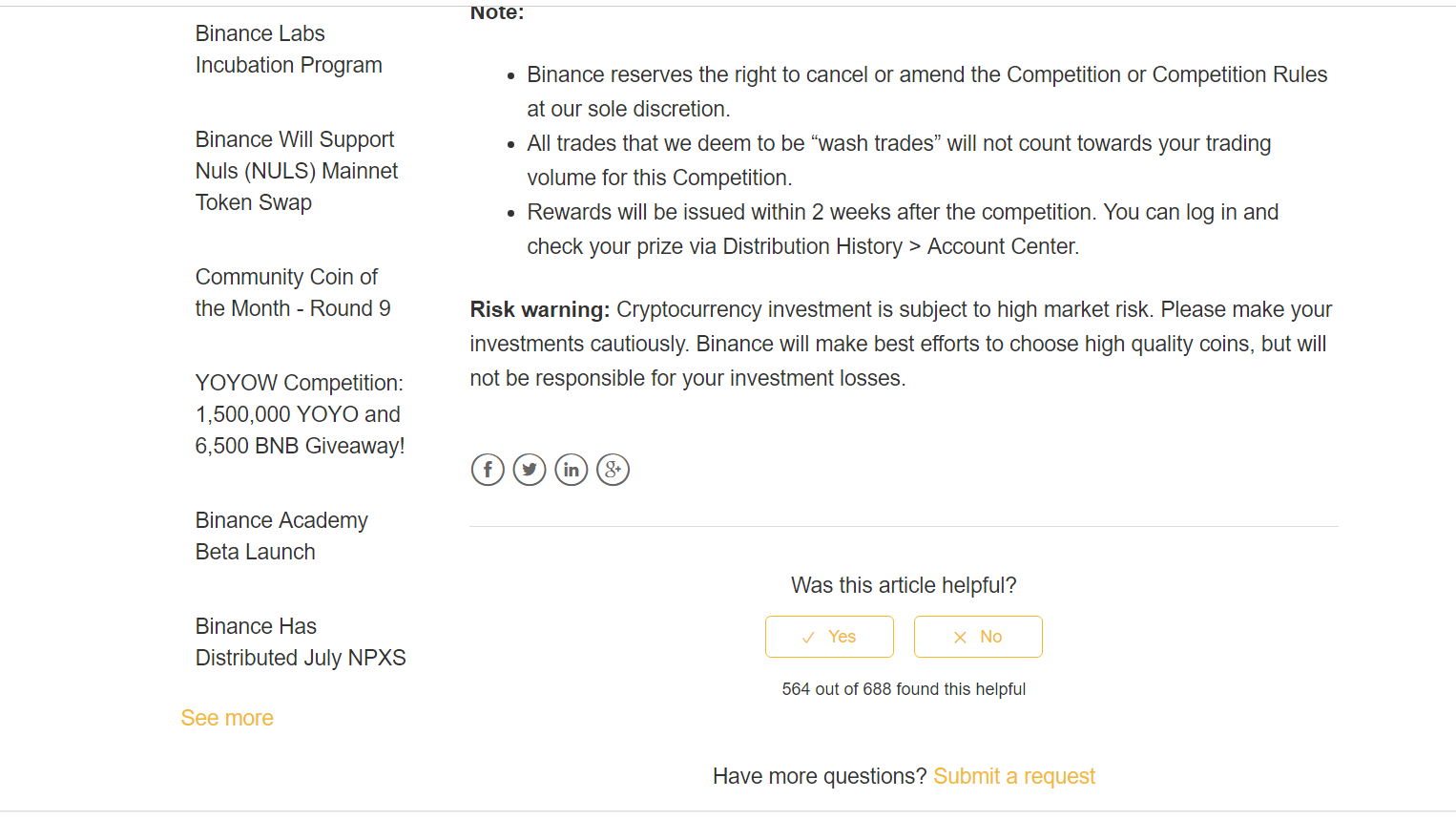The width and height of the screenshot is (1456, 820).
Task: Click the X inside the No button
Action: pos(959,636)
